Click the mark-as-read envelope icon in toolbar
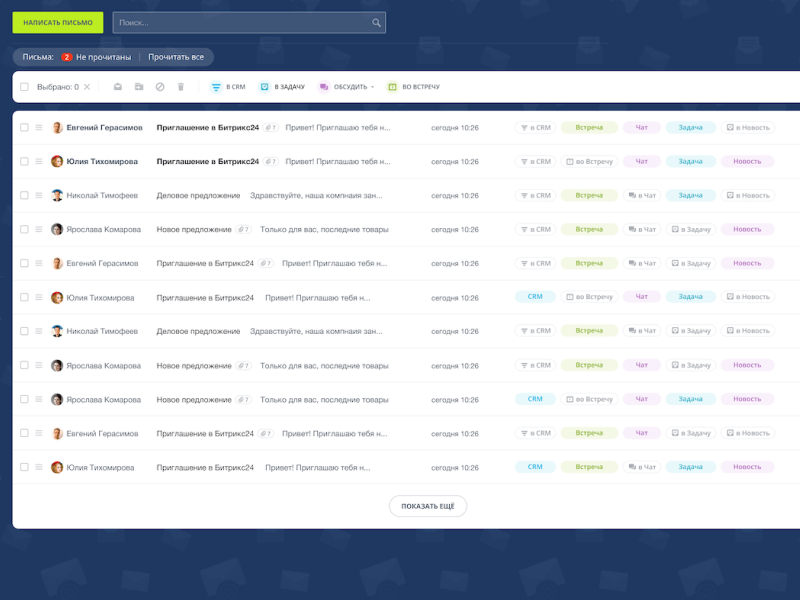Viewport: 800px width, 600px height. [118, 87]
